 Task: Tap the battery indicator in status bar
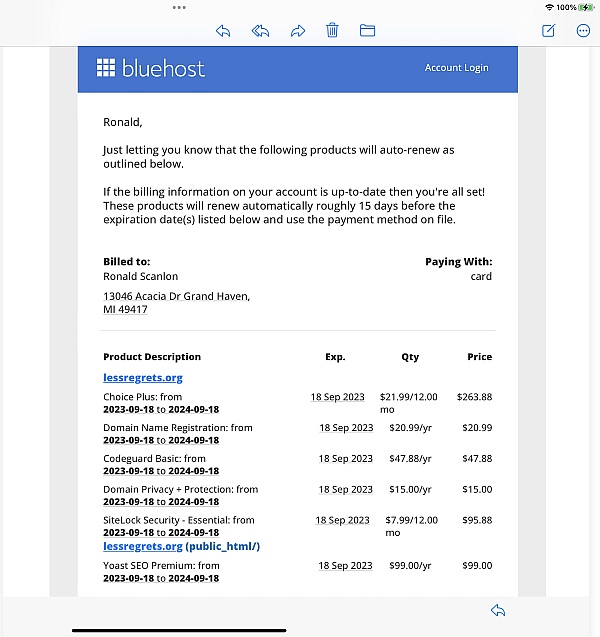586,7
